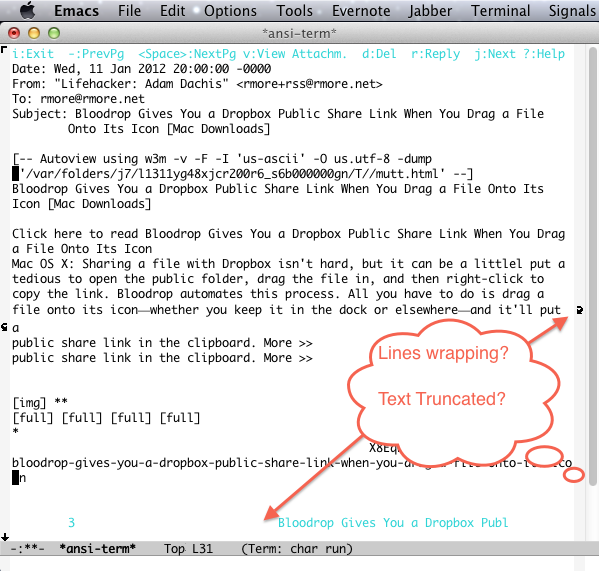Click the wrapped-line arrow in left fringe
Image resolution: width=599 pixels, height=571 pixels.
pyautogui.click(x=5, y=327)
